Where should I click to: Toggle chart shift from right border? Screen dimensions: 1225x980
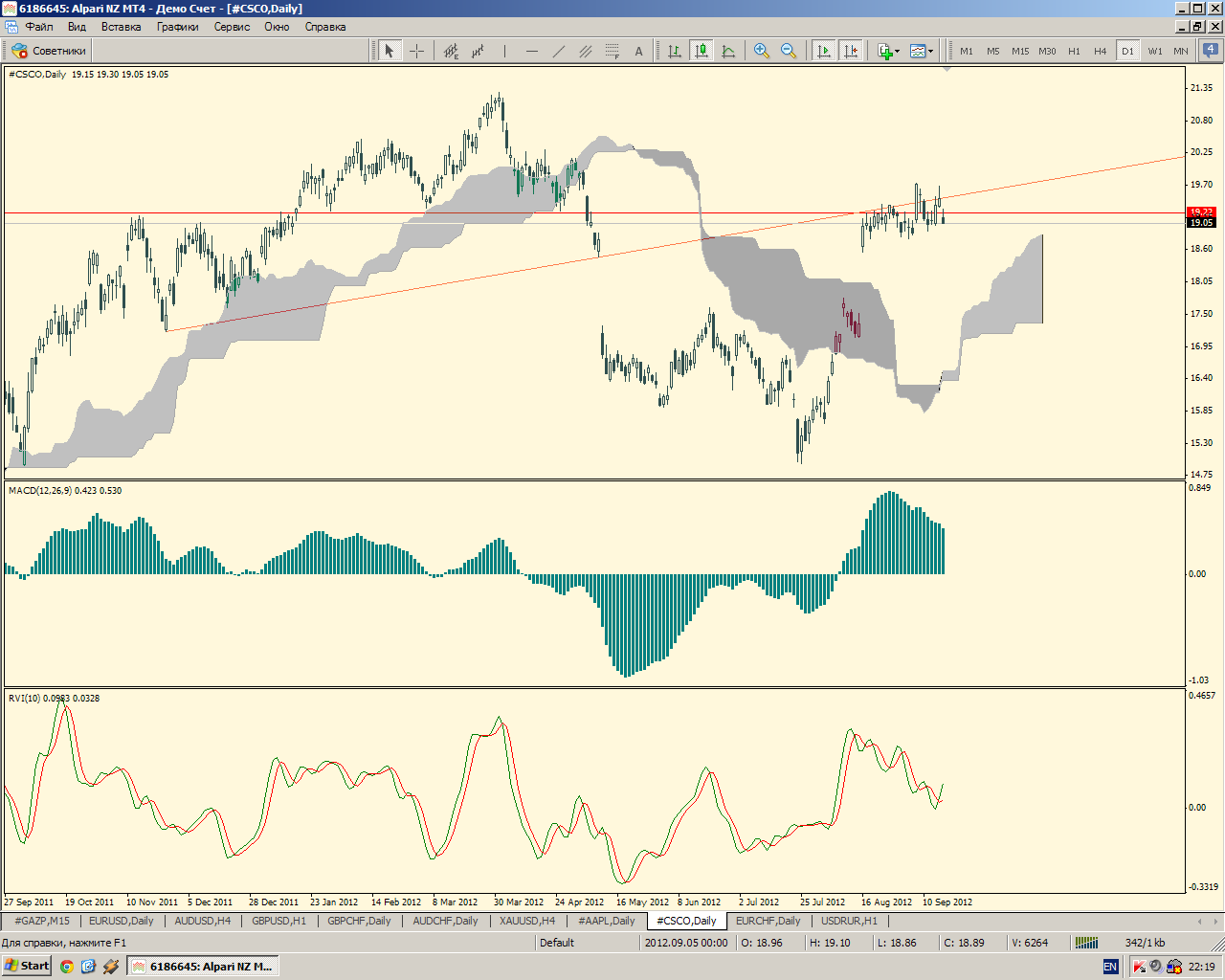pyautogui.click(x=850, y=51)
